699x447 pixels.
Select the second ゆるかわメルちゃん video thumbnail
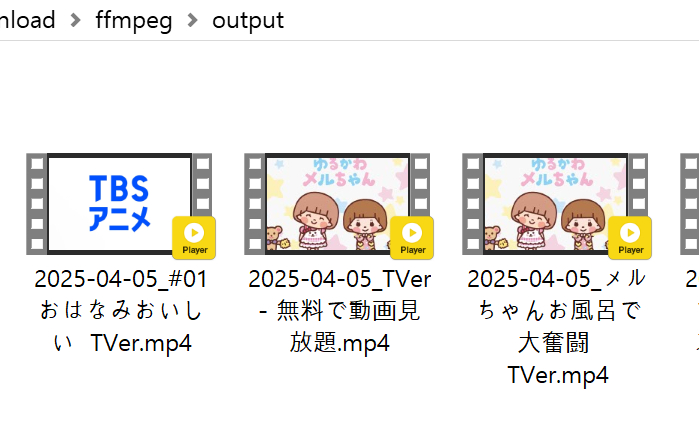click(x=337, y=204)
